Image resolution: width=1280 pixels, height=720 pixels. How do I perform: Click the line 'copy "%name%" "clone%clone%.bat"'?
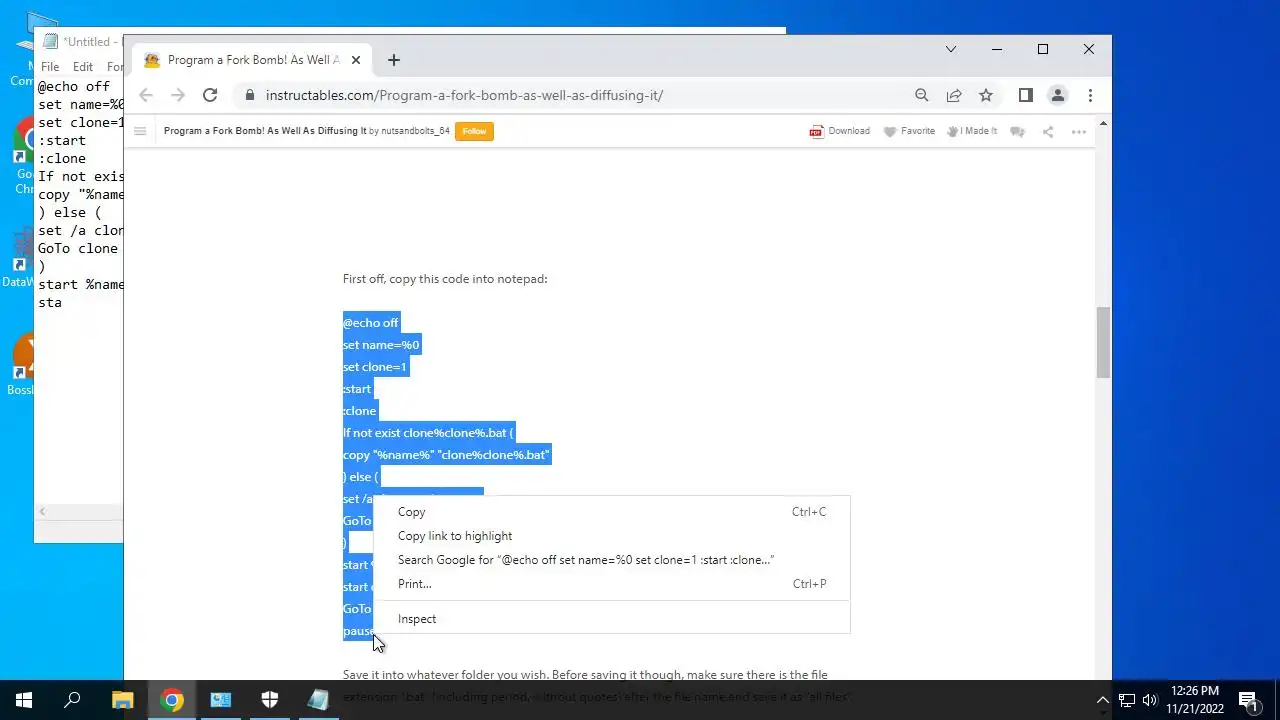click(x=446, y=455)
